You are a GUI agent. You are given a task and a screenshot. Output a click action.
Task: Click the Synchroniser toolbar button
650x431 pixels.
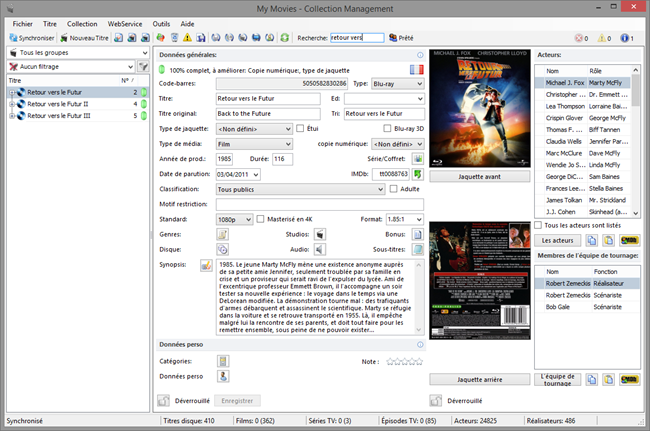32,38
